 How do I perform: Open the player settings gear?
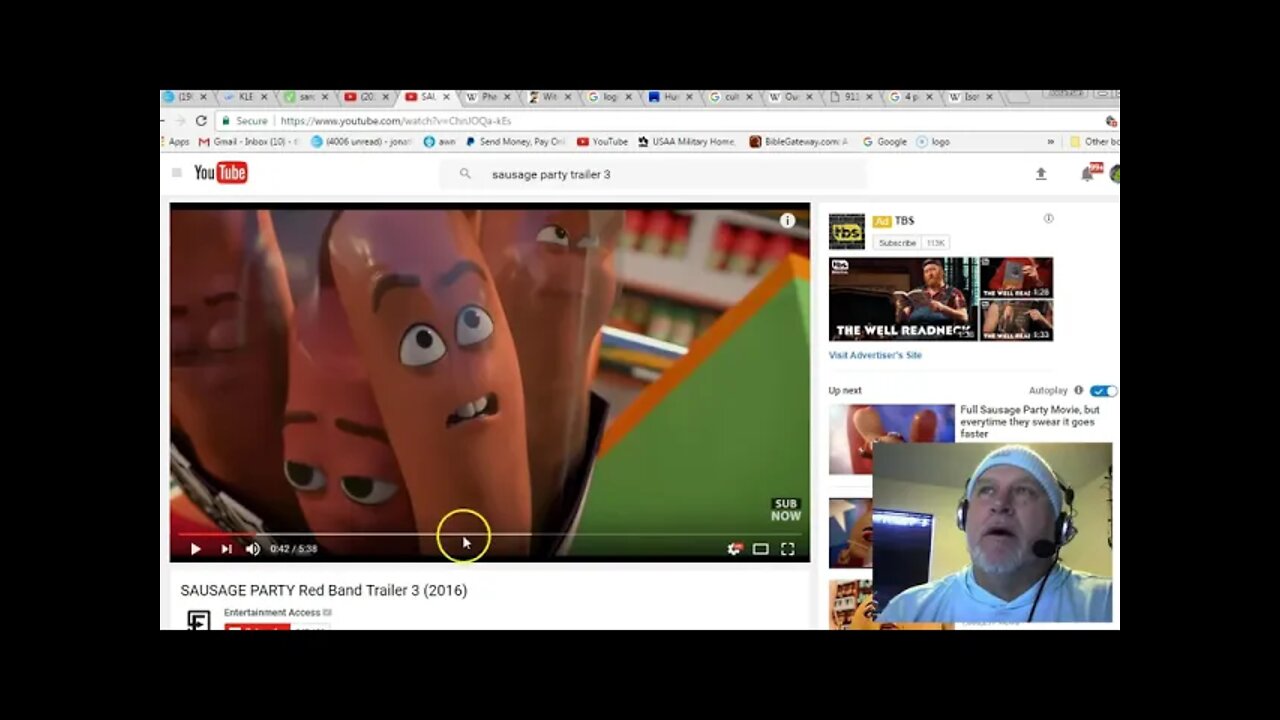point(735,549)
